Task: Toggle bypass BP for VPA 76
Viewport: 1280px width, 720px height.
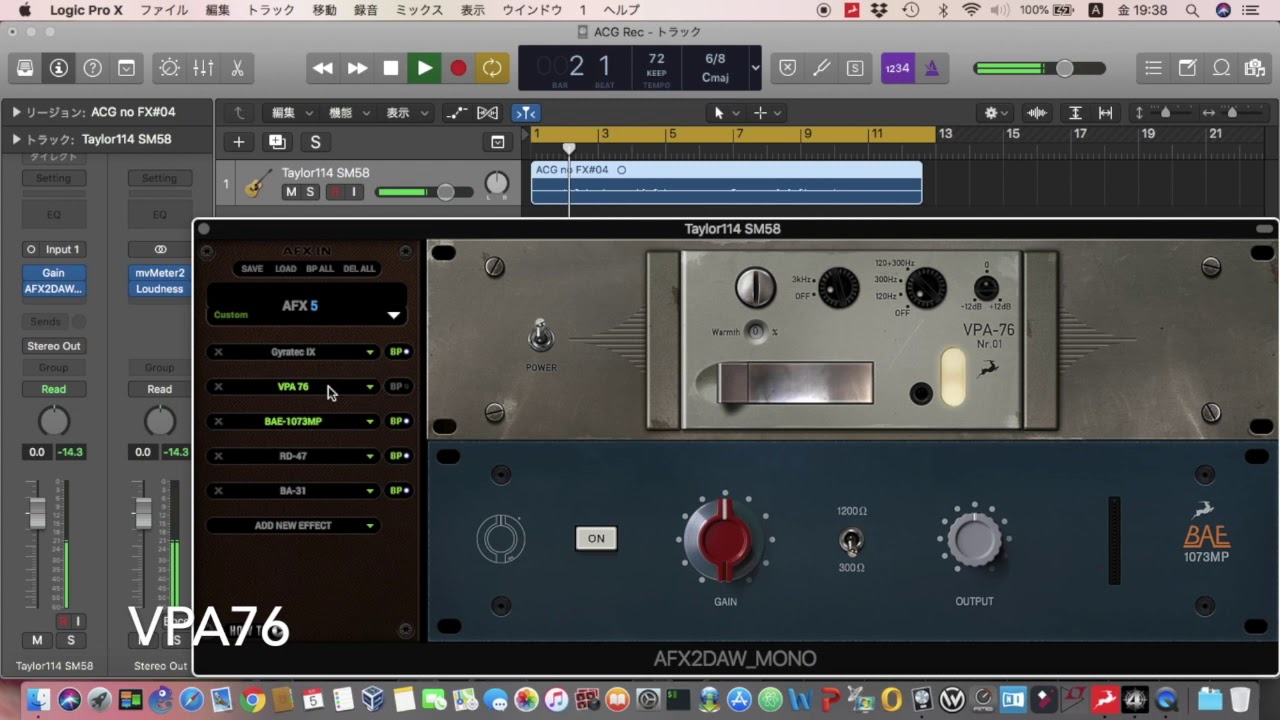Action: pos(398,387)
